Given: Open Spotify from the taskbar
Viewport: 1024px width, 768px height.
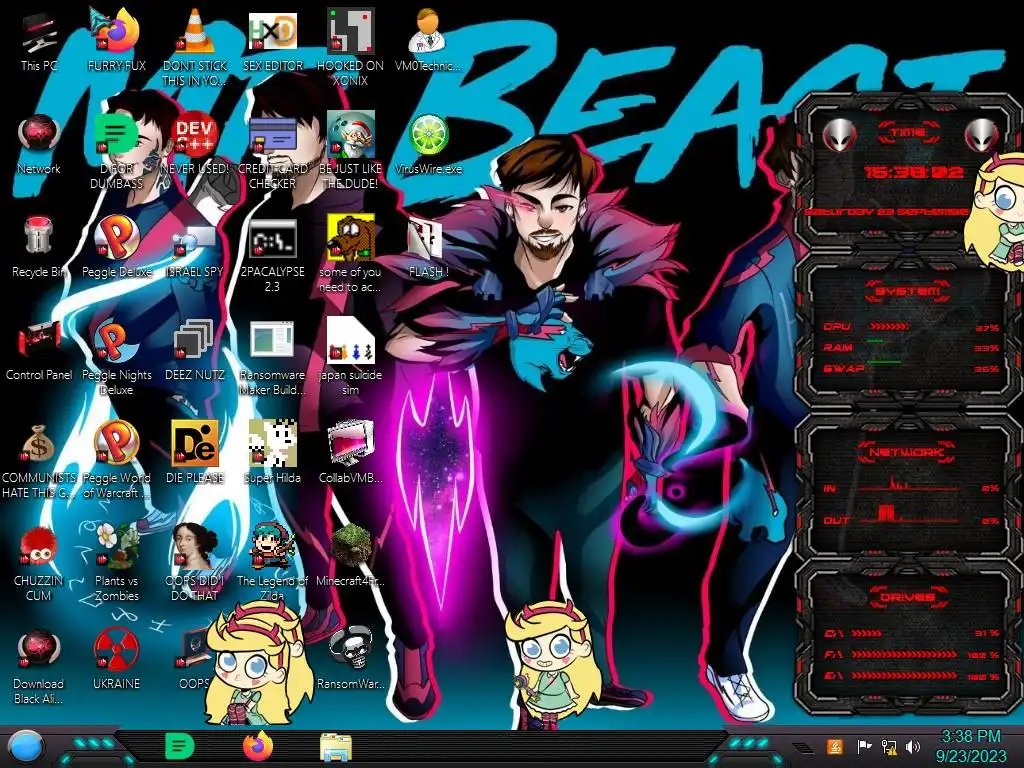Looking at the screenshot, I should click(180, 746).
